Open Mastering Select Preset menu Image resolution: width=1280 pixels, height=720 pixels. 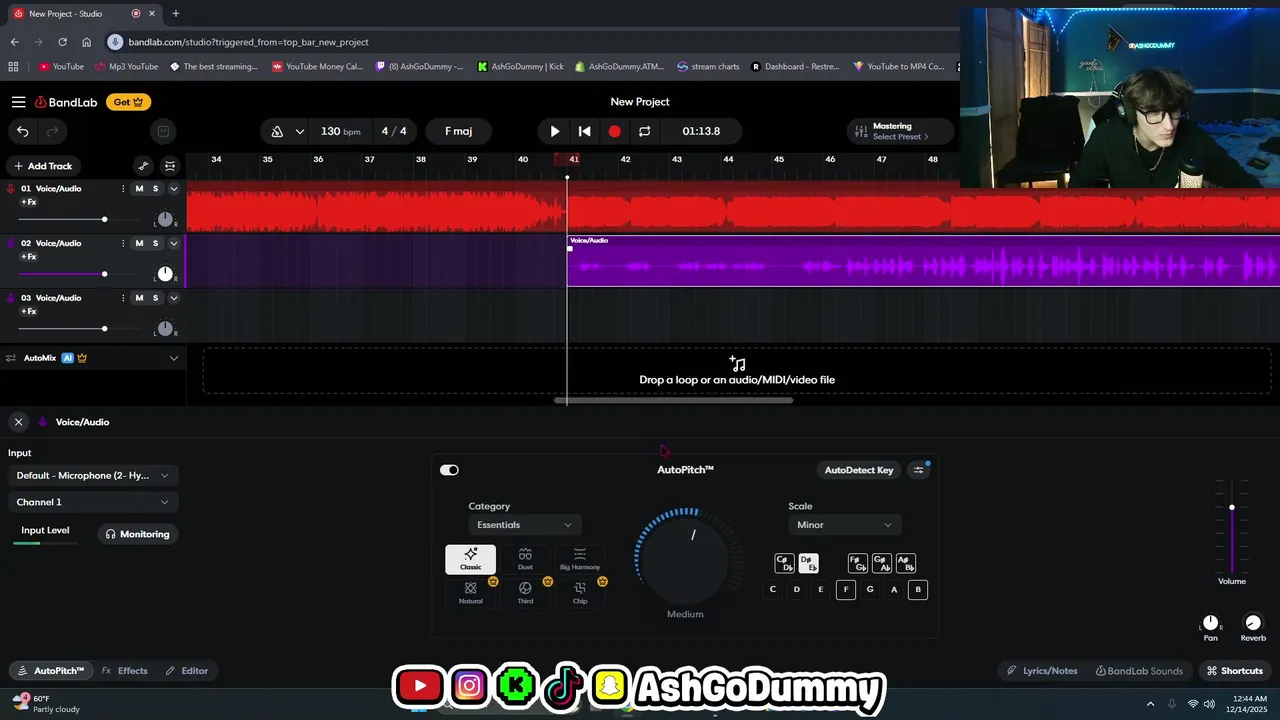[900, 131]
